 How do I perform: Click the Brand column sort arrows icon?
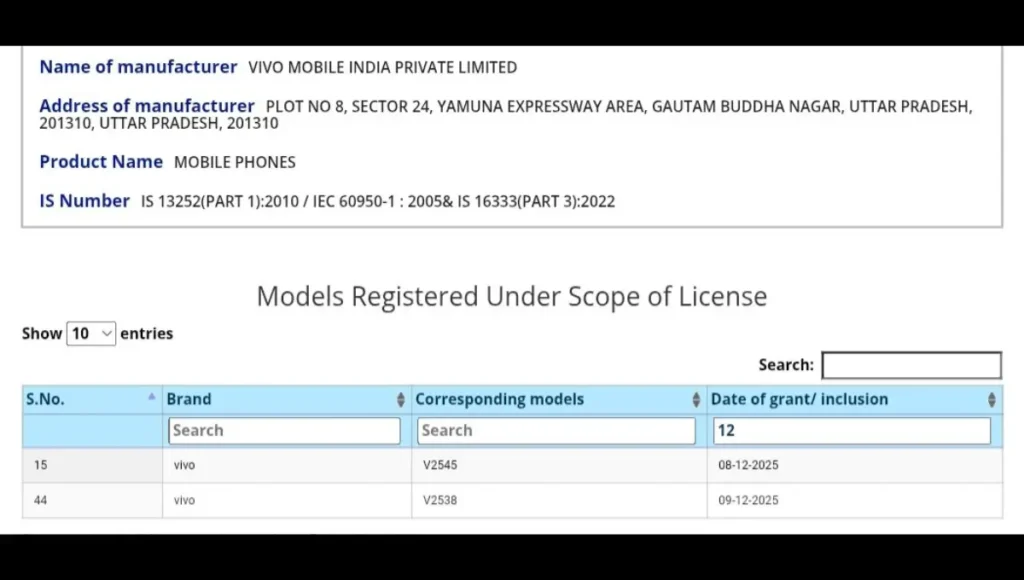tap(401, 400)
